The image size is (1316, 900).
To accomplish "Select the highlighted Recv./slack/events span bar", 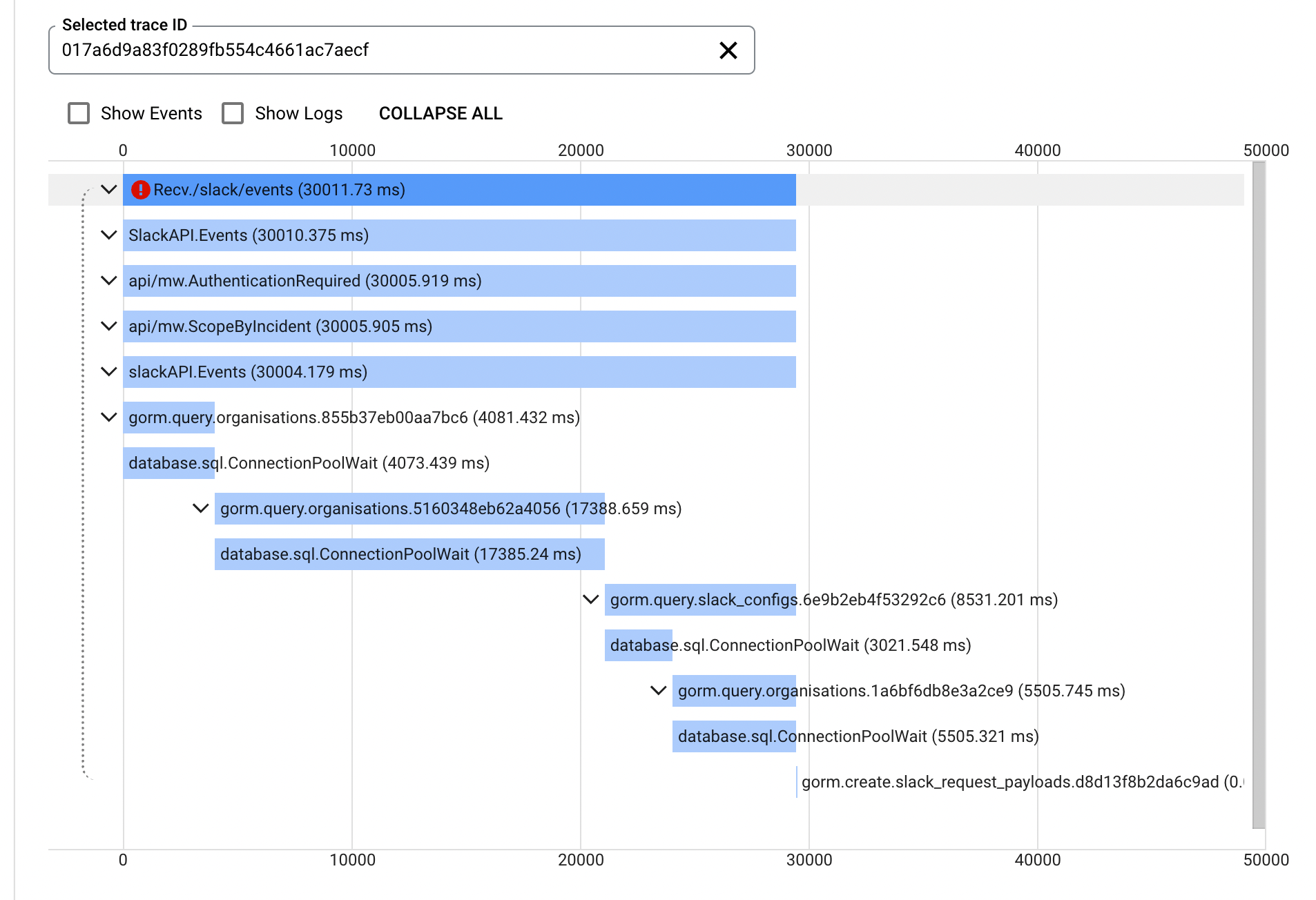I will [x=456, y=190].
